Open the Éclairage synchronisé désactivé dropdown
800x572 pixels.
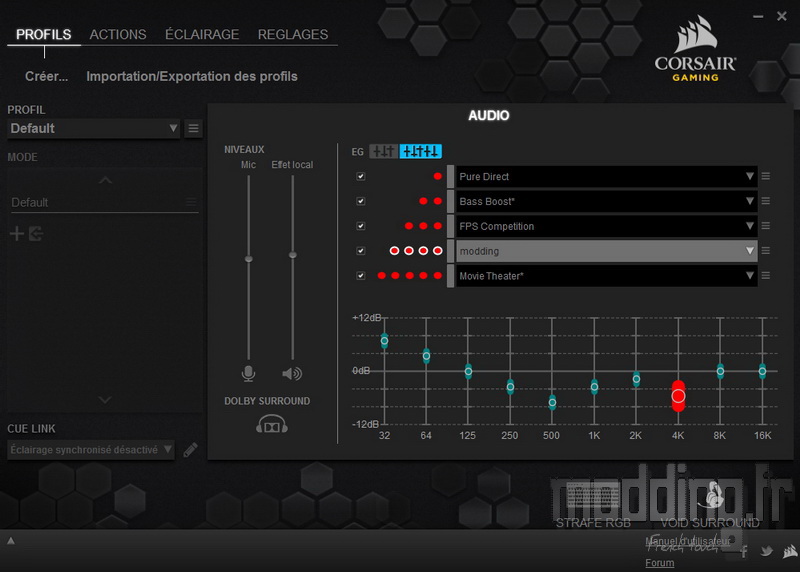pos(91,450)
